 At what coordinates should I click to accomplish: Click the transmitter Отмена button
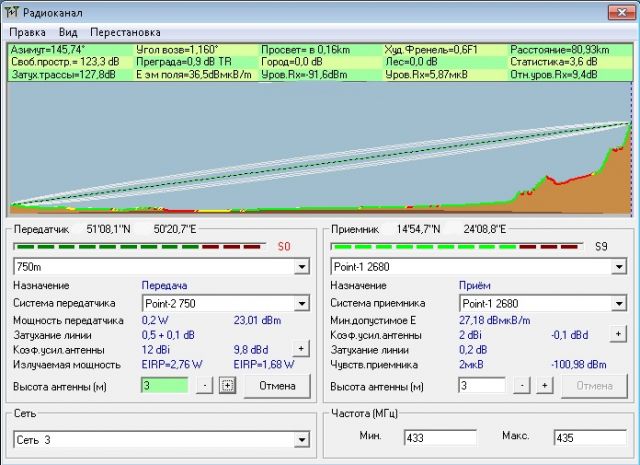tap(277, 386)
